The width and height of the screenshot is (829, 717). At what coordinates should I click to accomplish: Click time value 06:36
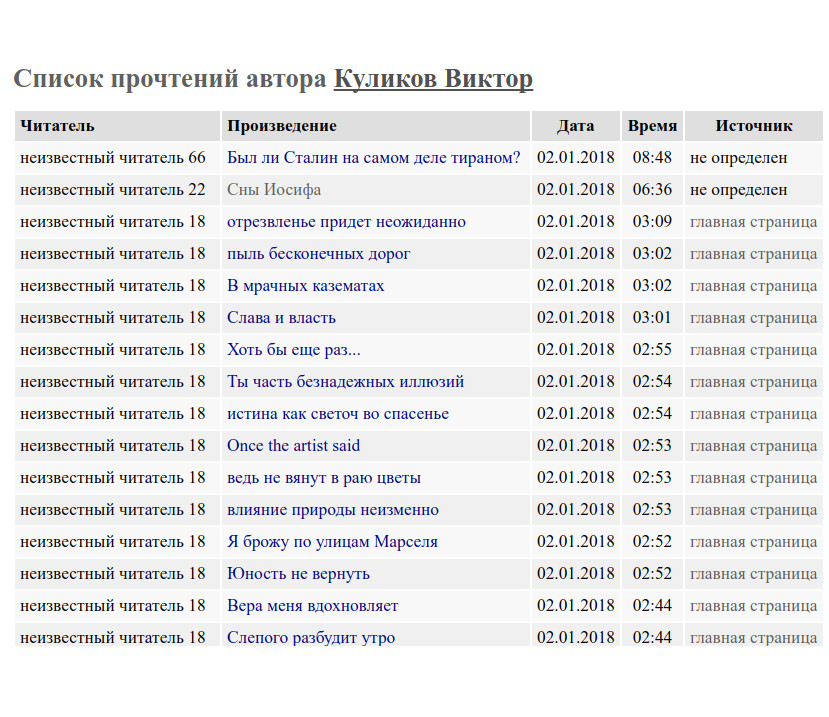(x=652, y=190)
